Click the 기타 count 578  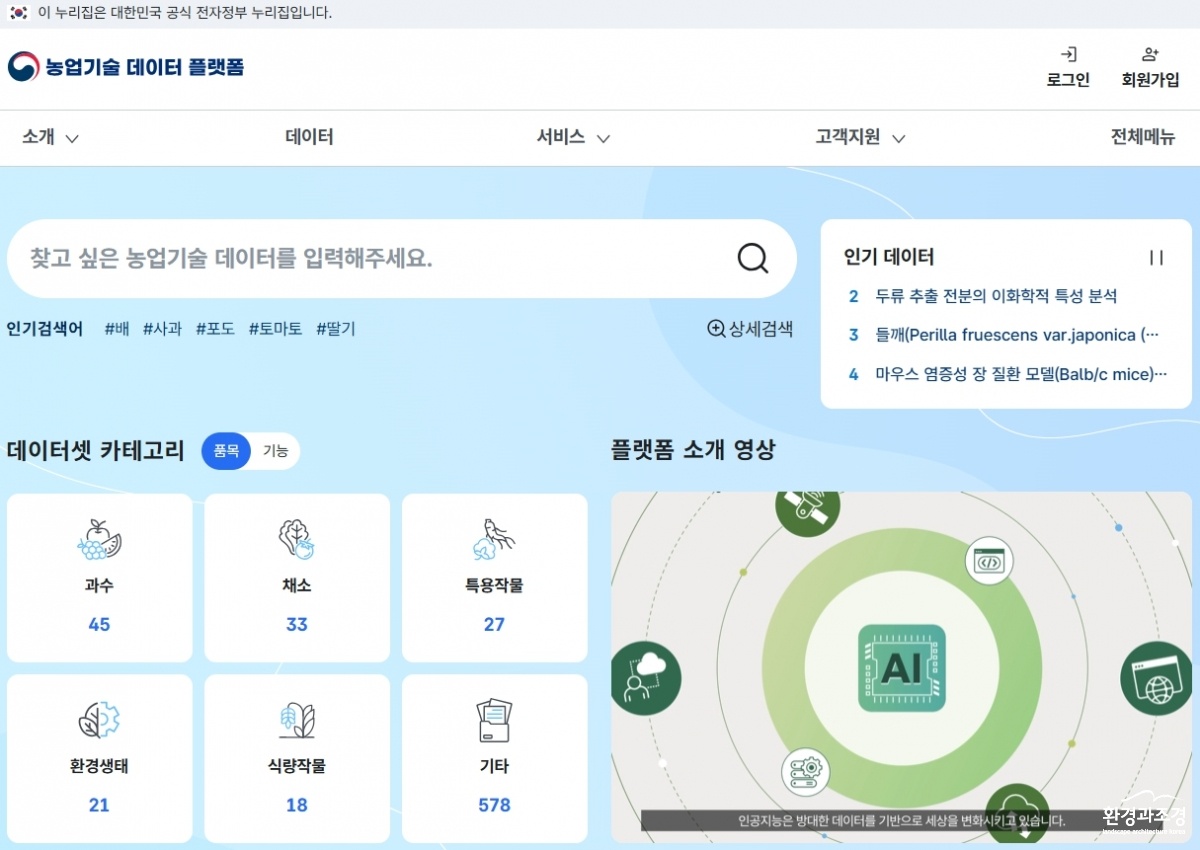[494, 805]
